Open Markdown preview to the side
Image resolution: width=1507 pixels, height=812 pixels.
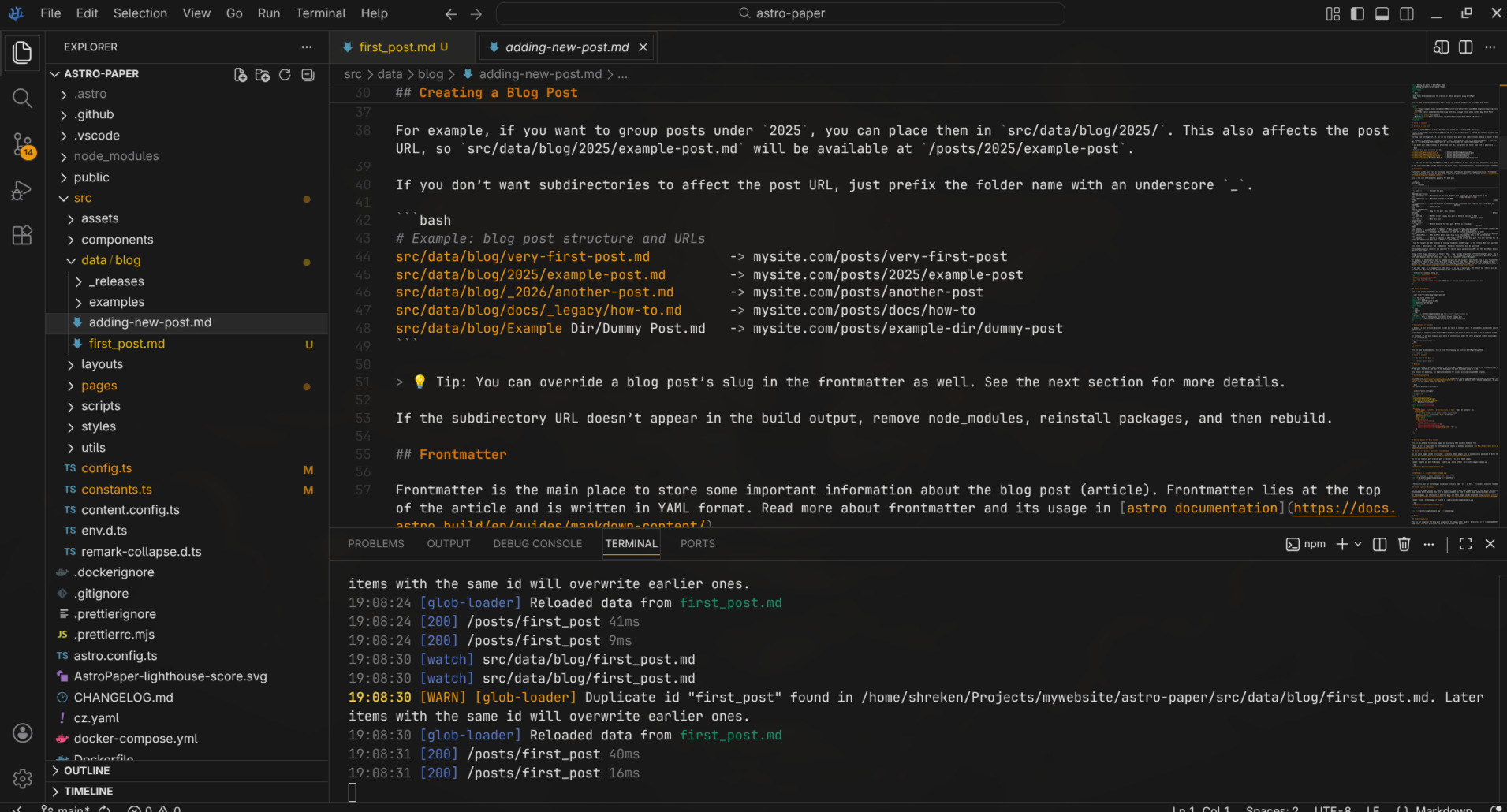click(x=1441, y=47)
